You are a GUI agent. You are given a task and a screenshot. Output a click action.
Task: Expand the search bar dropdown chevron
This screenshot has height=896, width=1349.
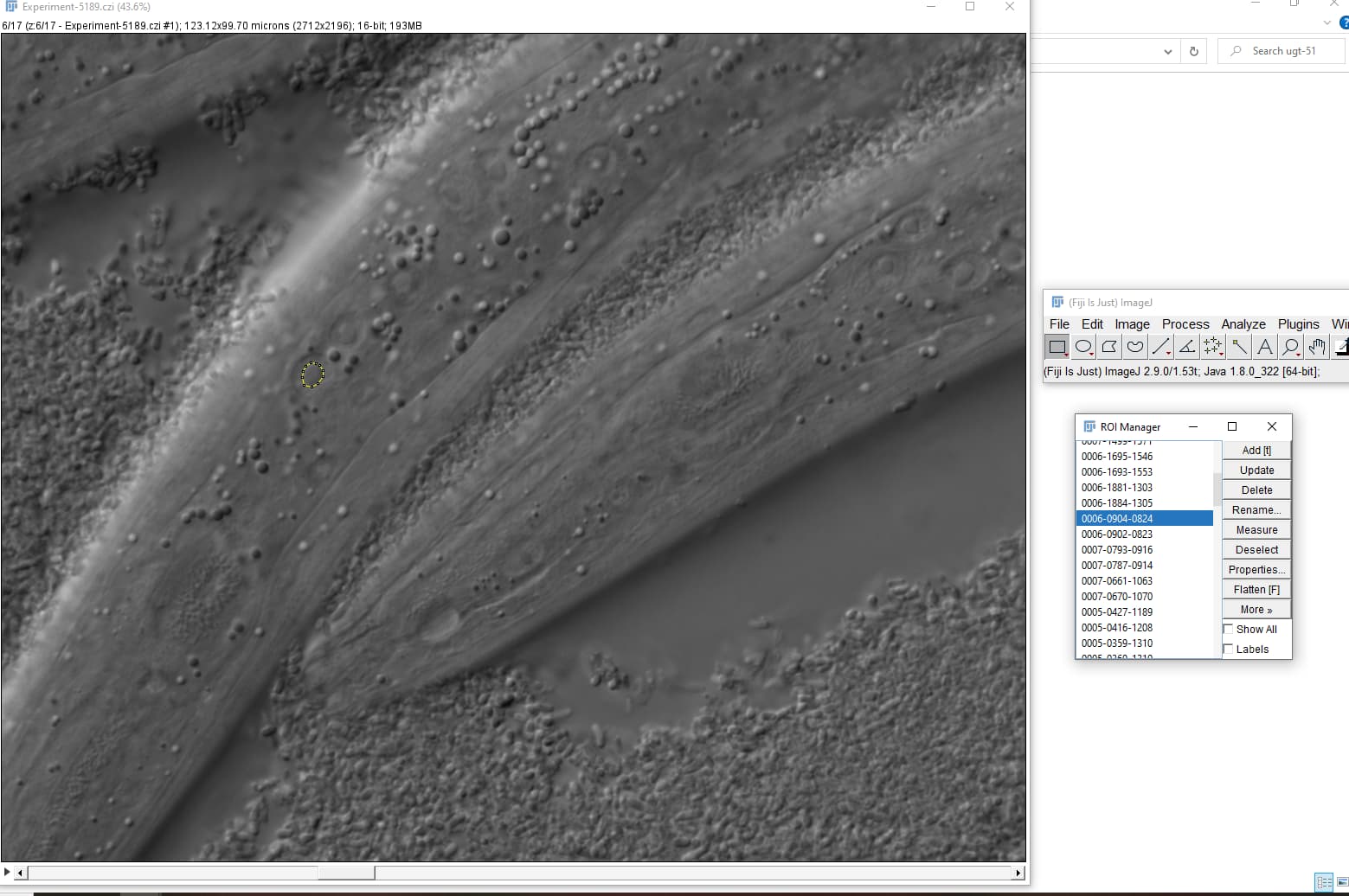tap(1167, 51)
